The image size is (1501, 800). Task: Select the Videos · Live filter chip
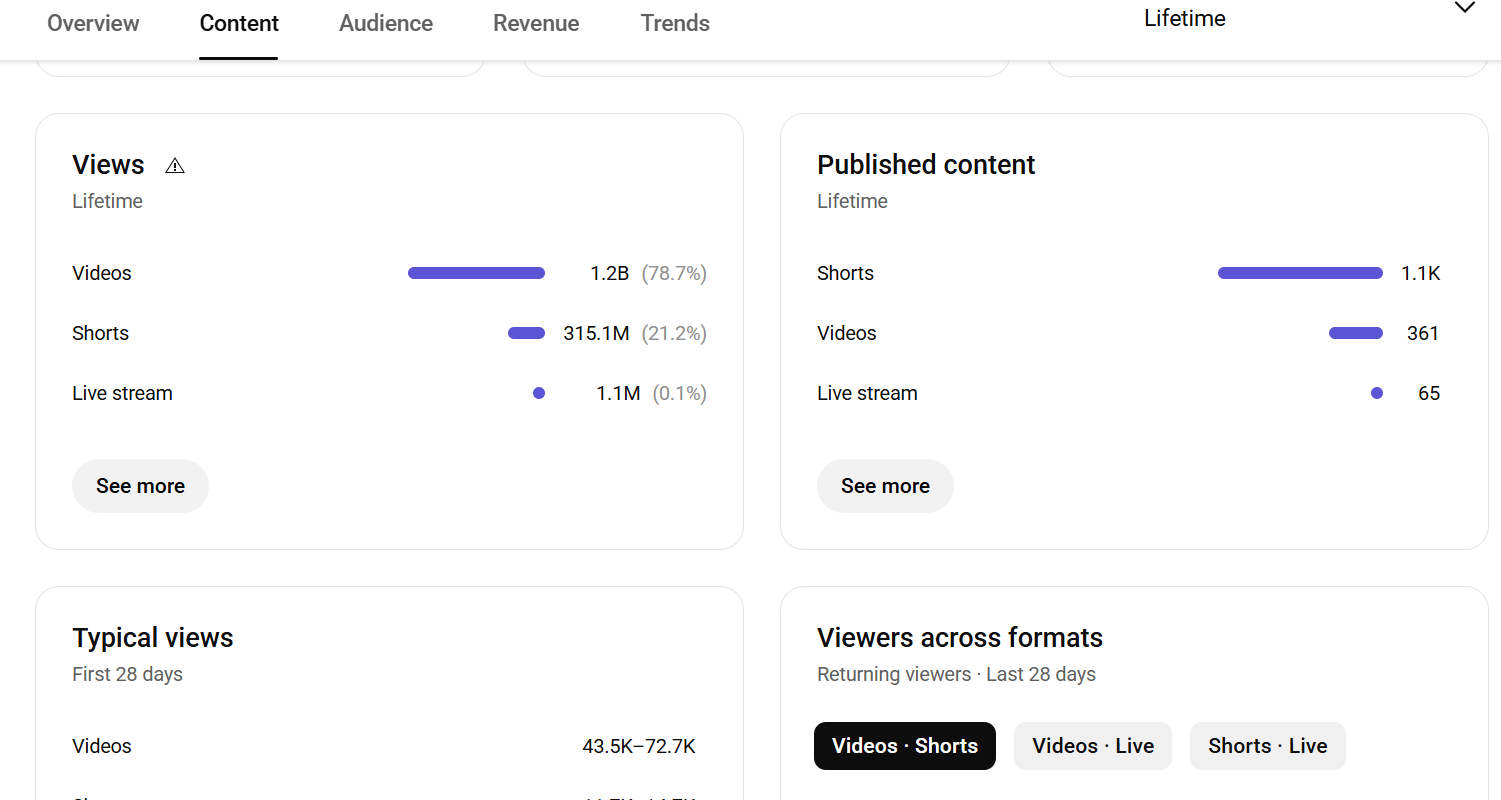(x=1092, y=746)
